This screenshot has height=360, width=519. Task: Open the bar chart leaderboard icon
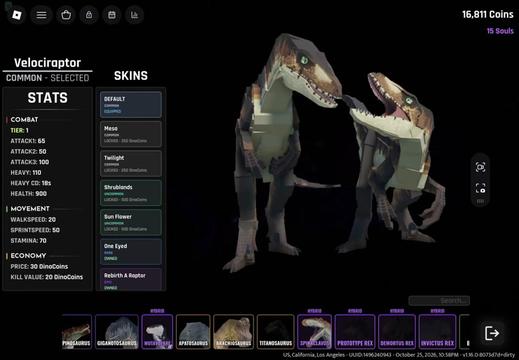(134, 15)
